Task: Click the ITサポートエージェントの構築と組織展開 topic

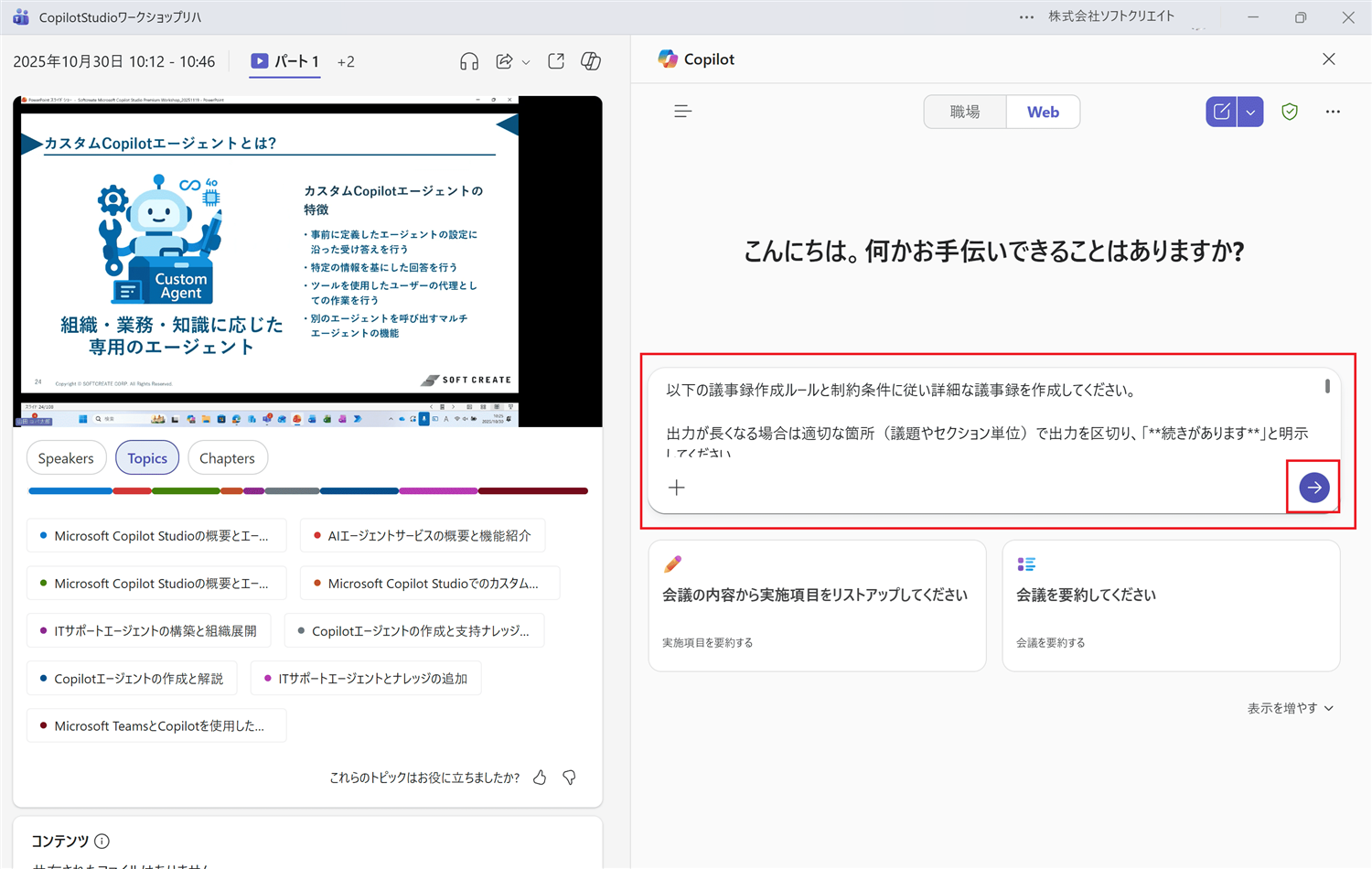Action: [148, 630]
